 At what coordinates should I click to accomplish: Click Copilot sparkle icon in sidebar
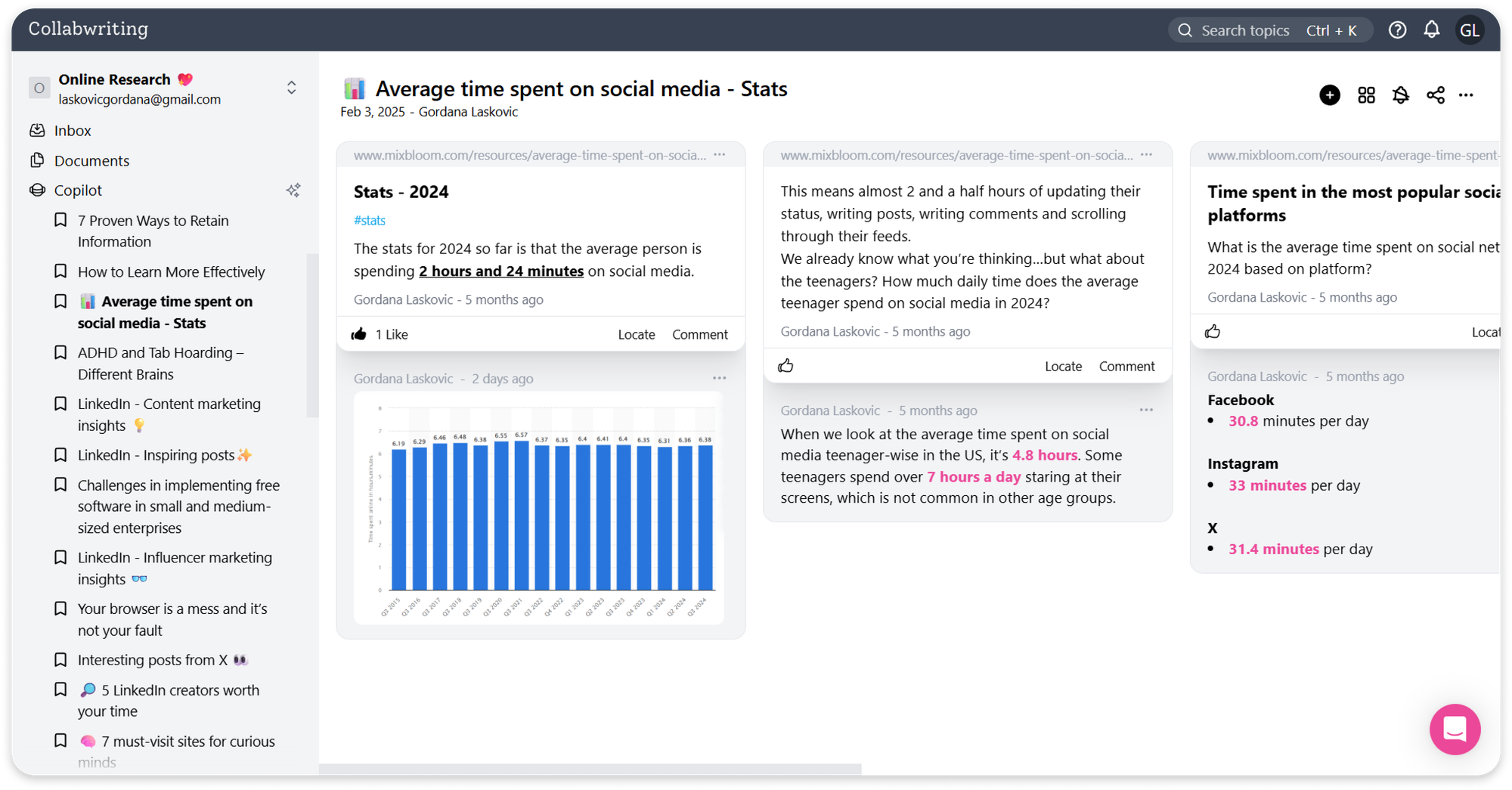(x=293, y=191)
